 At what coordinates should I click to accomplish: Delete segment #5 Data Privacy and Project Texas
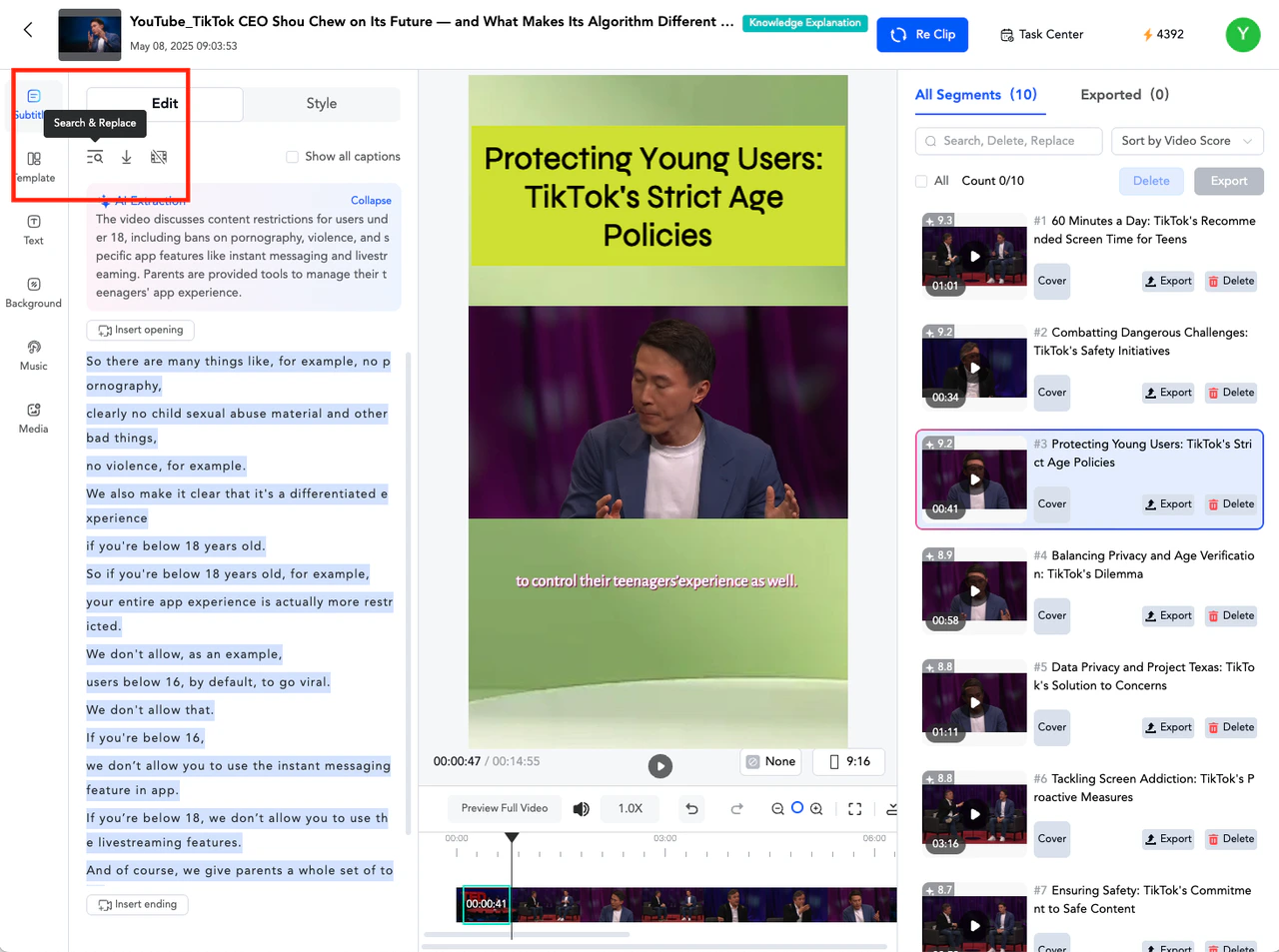click(1231, 727)
